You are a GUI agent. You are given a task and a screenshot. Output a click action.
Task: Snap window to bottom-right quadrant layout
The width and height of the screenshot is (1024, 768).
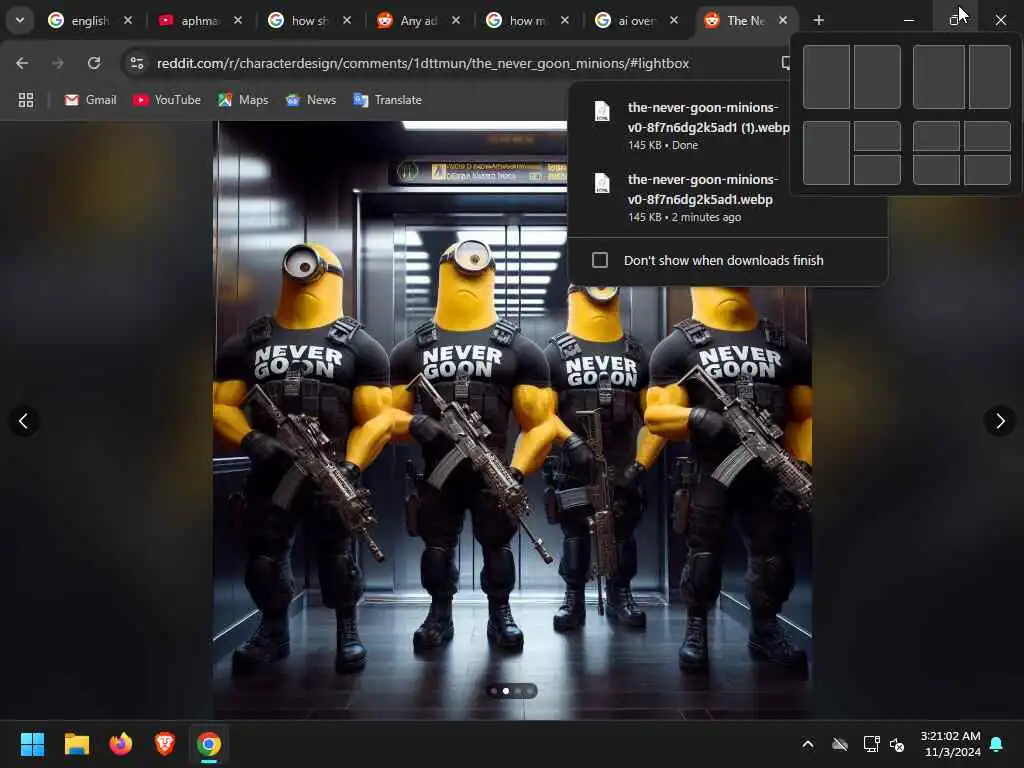click(987, 170)
